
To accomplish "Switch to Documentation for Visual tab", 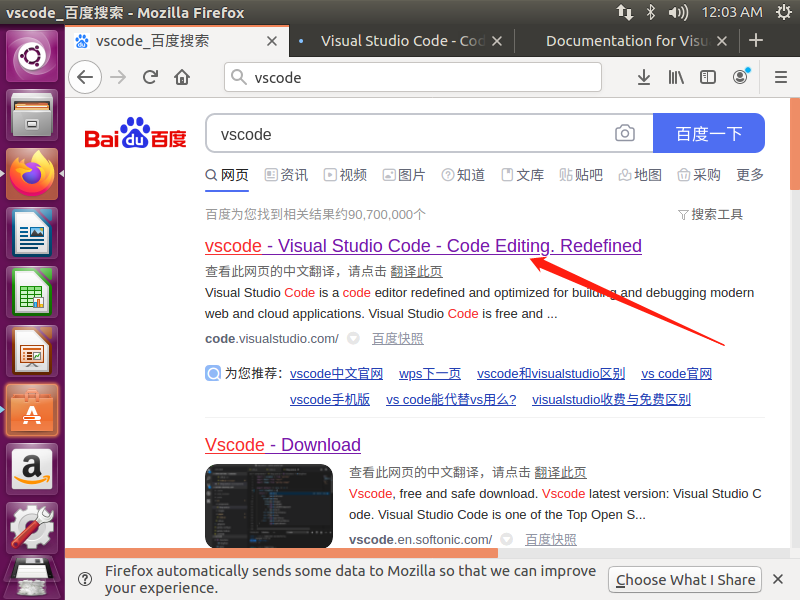I will click(627, 41).
